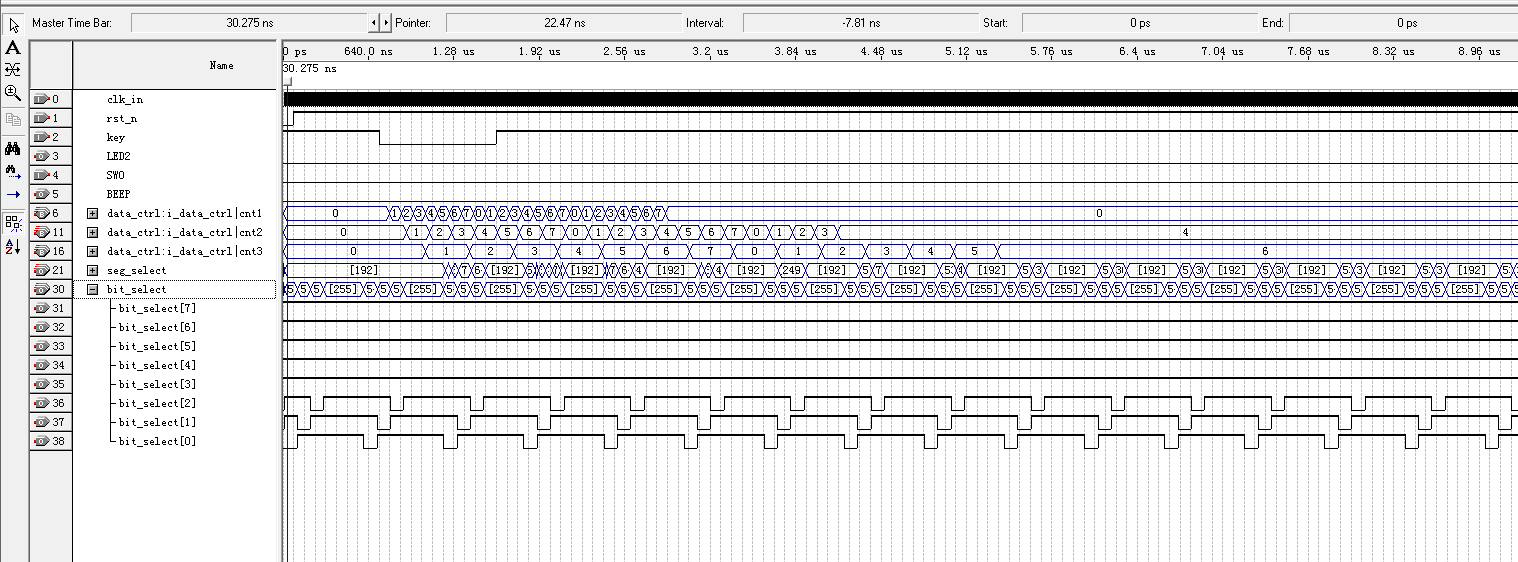Select the Text tool (A icon)
The image size is (1518, 562).
[13, 47]
